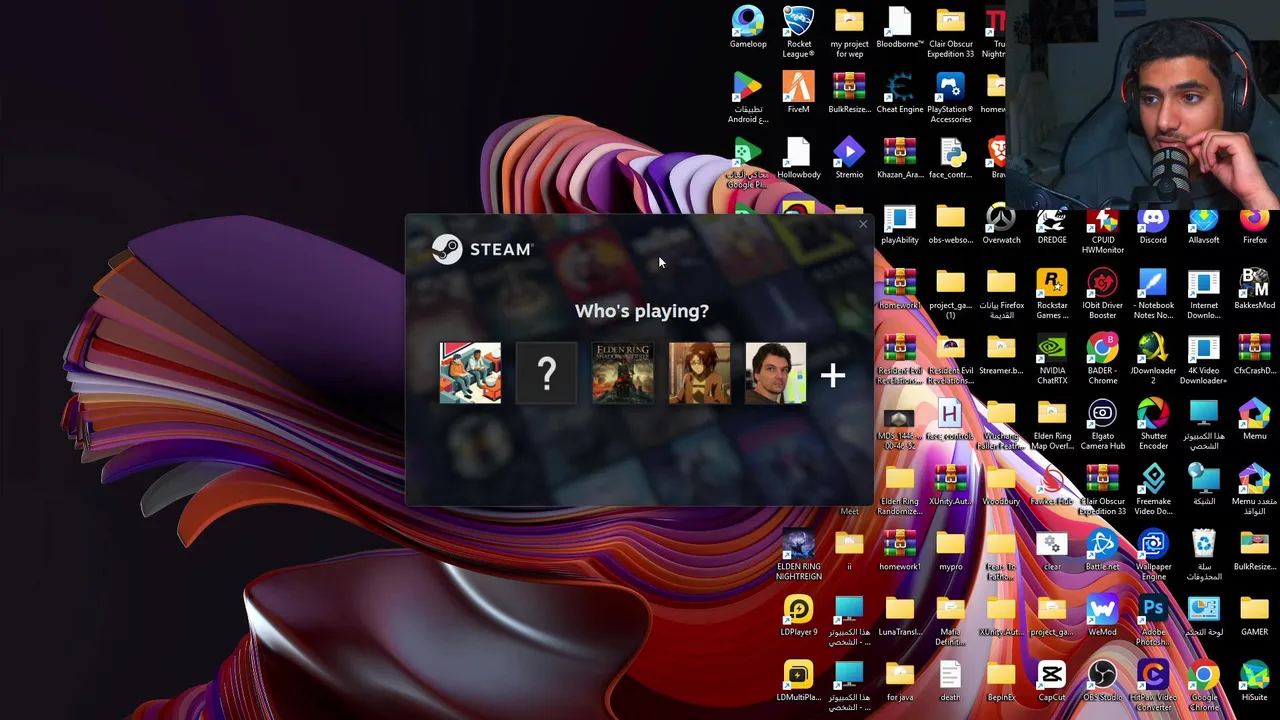Open Battle.net launcher

[x=1102, y=551]
